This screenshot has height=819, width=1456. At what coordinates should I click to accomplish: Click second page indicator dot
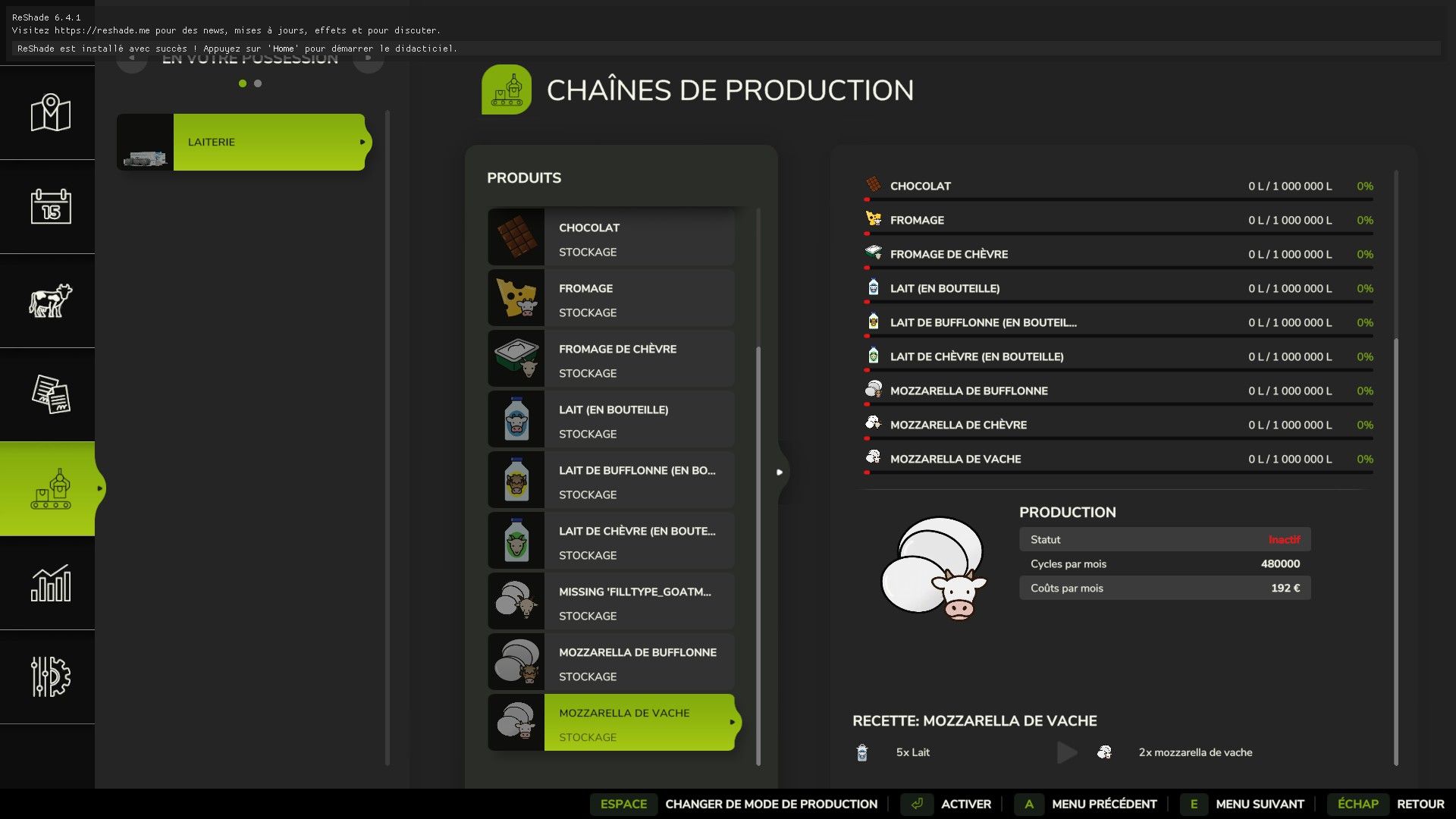258,83
